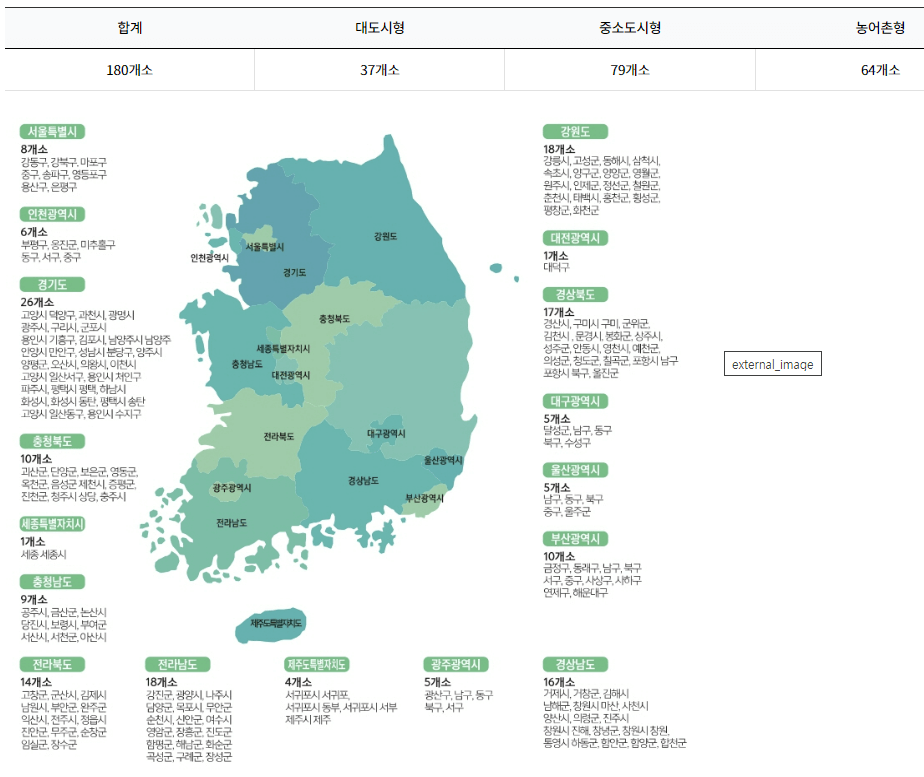Viewport: 924px width, 777px height.
Task: Click the 64개소 count cell
Action: 871,70
